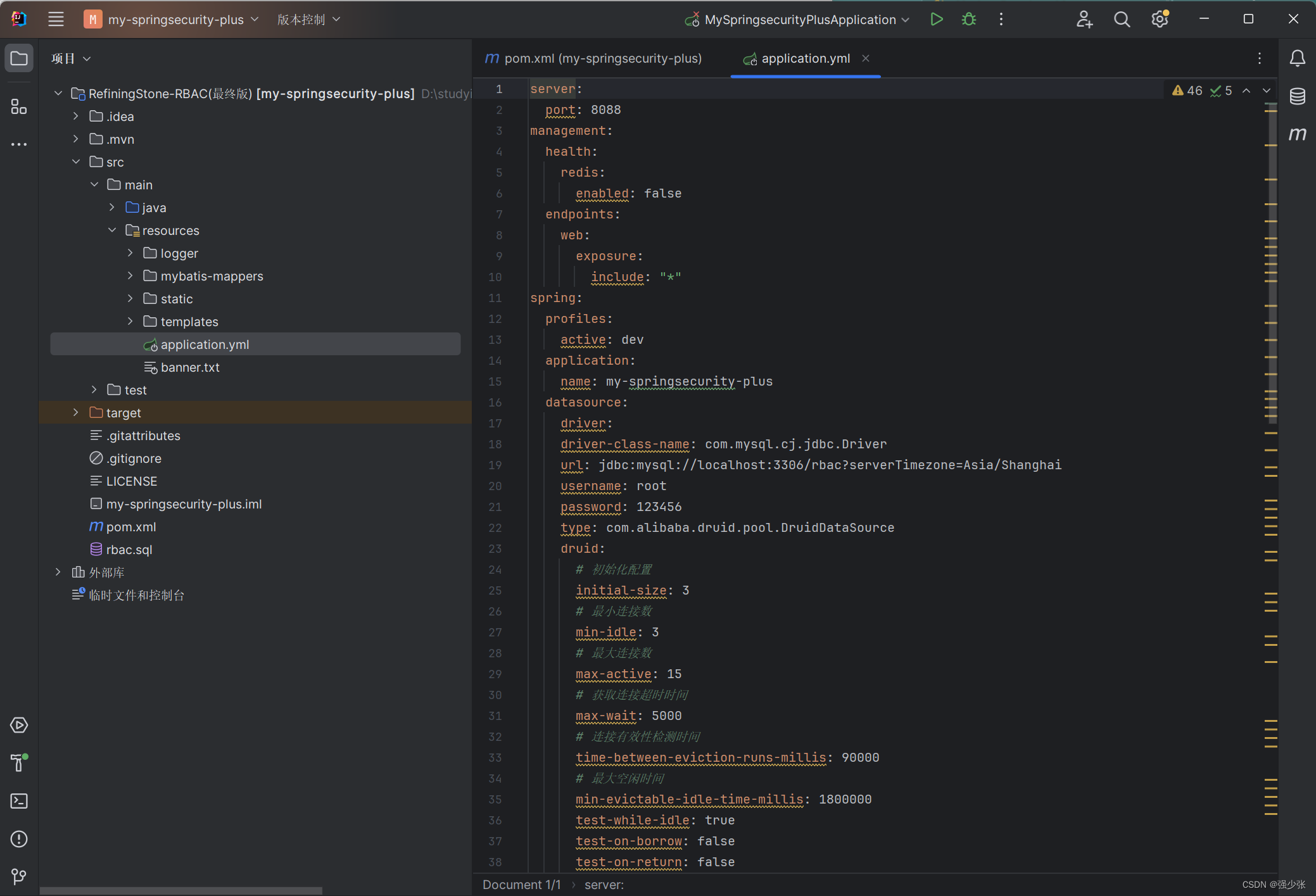This screenshot has width=1316, height=896.
Task: Click the project tree horizontal scrollbar
Action: [181, 891]
